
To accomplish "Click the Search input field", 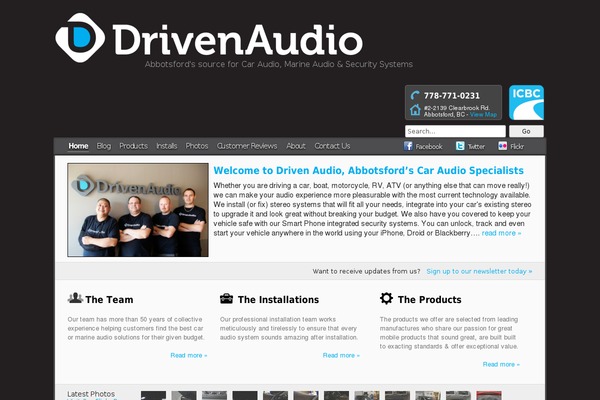I will coord(455,131).
